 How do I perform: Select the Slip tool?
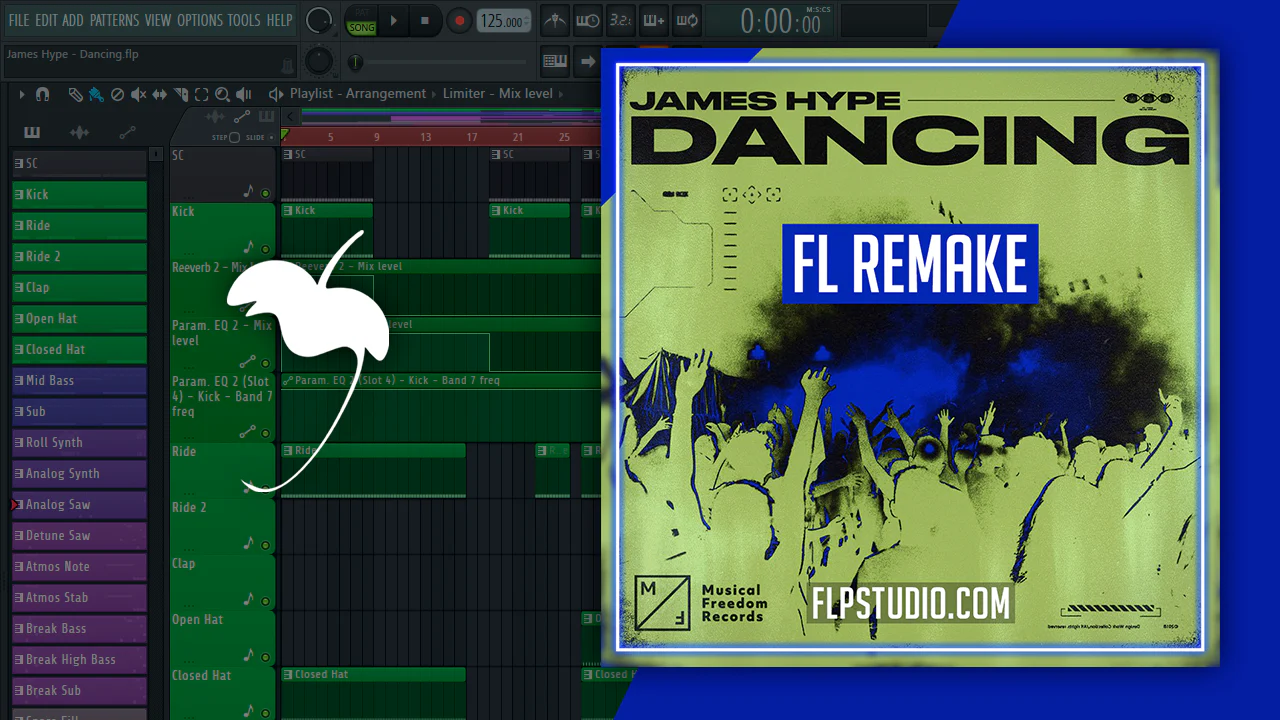160,94
